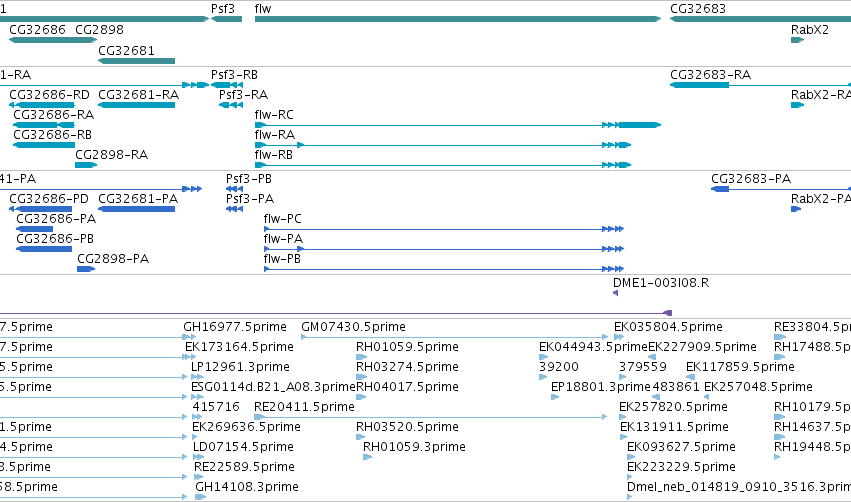Click the CG2898-PA protein feature

[86, 269]
